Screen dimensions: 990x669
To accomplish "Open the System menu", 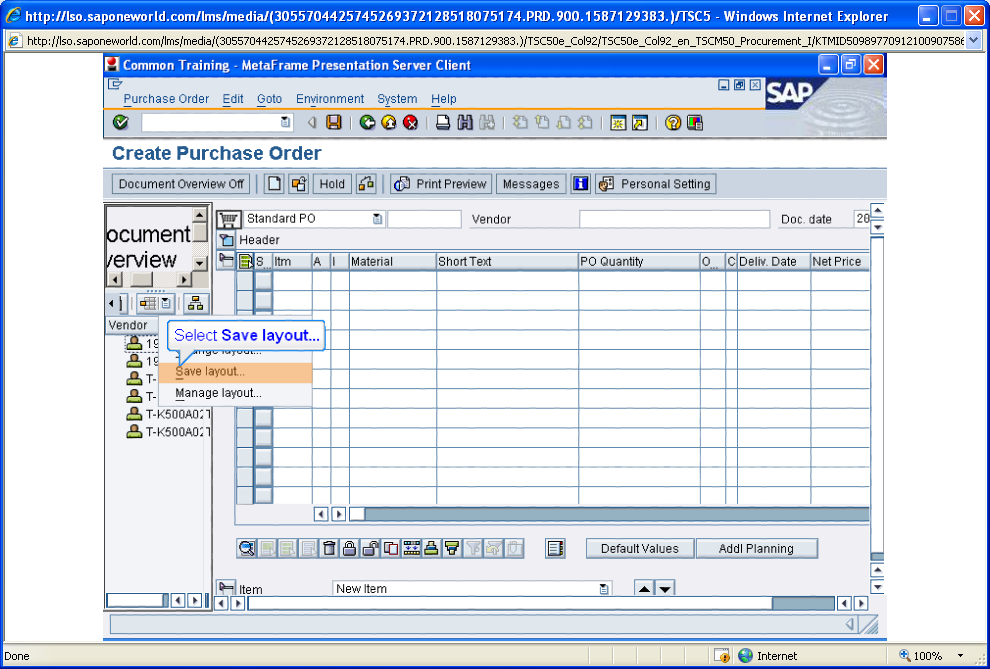I will click(397, 99).
